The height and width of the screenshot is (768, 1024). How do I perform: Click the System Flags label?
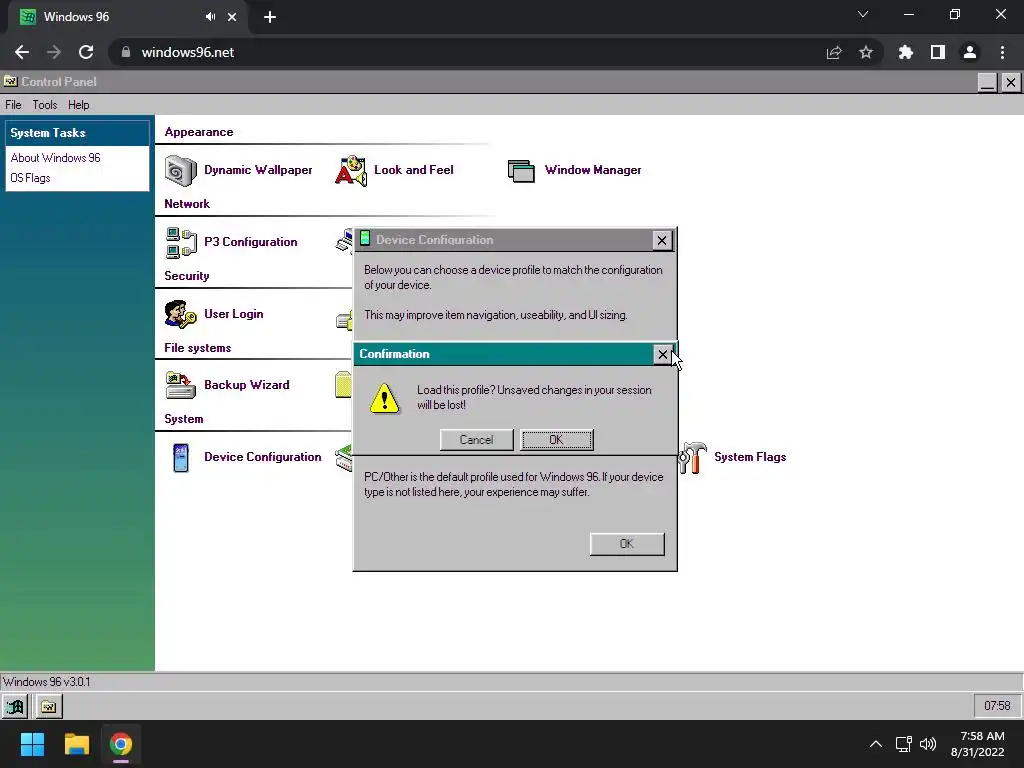tap(750, 457)
